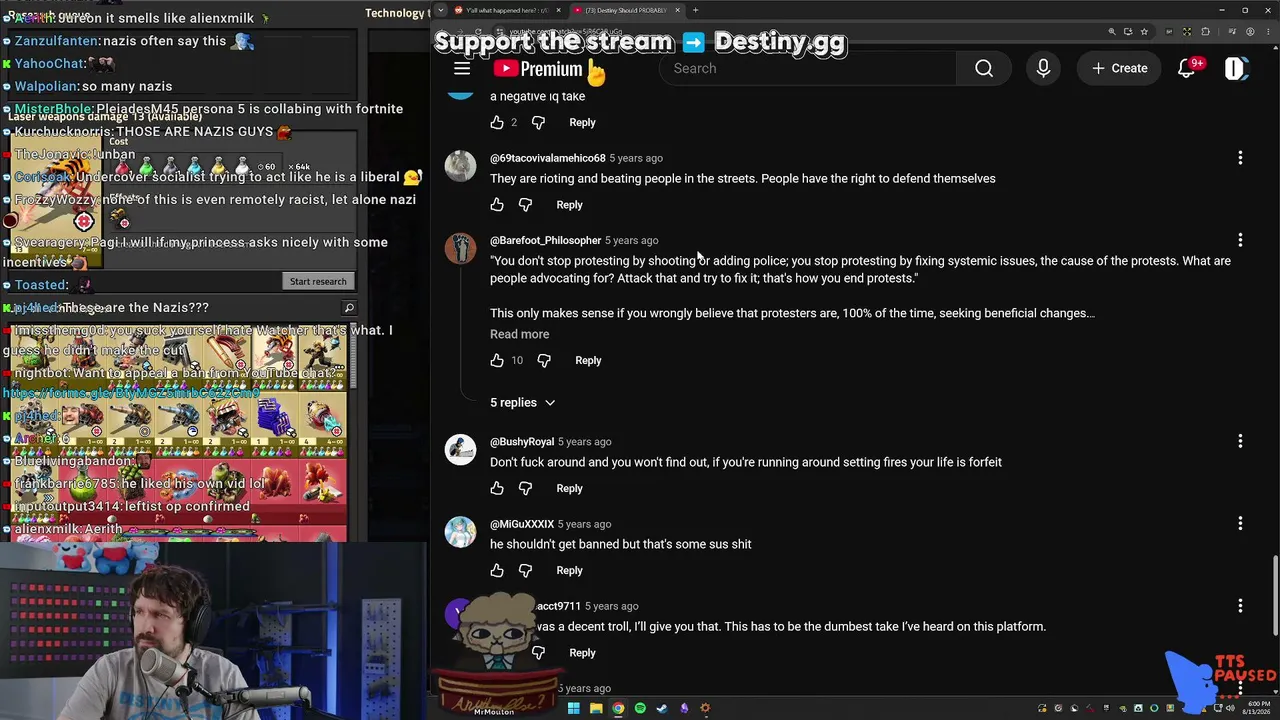Zoom the page using the address bar magnifier
This screenshot has width=1280, height=720.
pyautogui.click(x=1112, y=32)
